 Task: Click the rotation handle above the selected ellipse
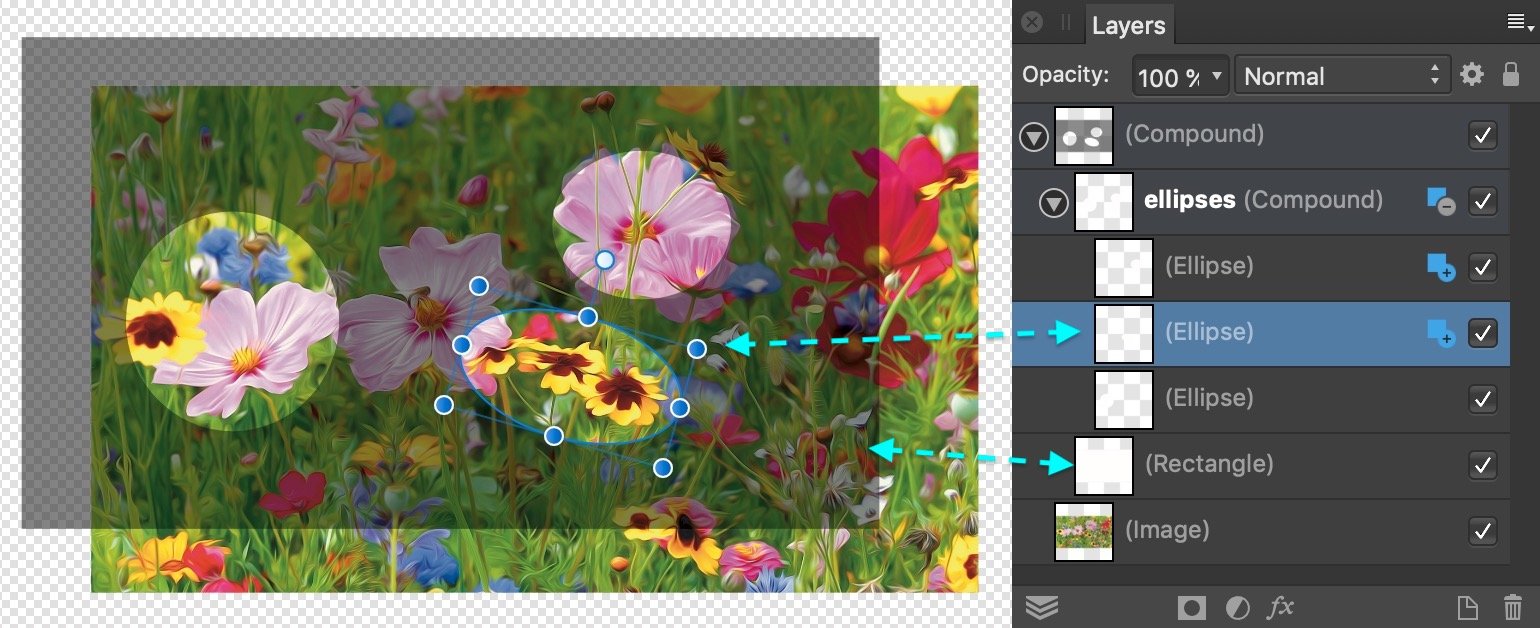coord(604,260)
